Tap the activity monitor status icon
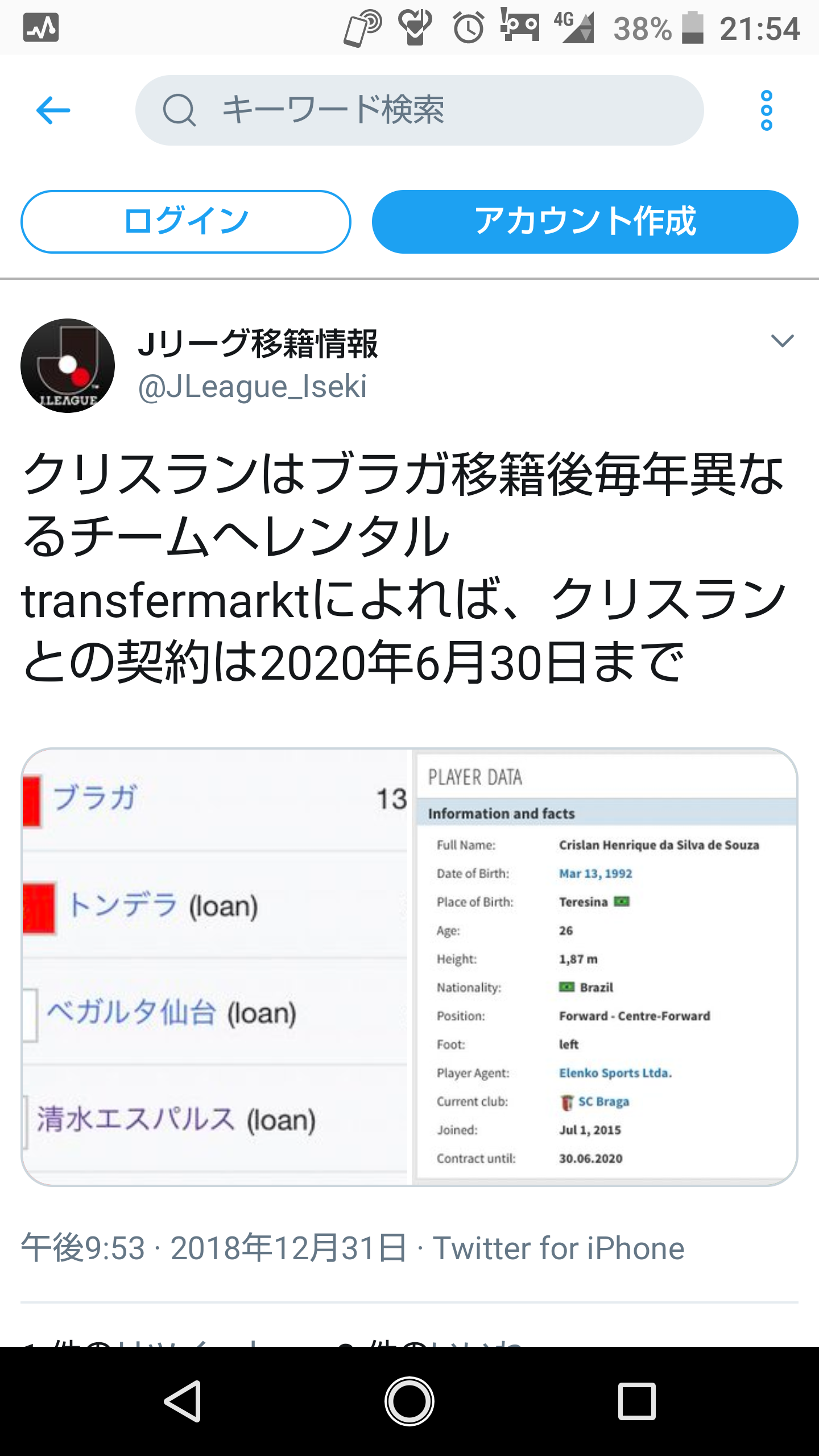819x1456 pixels. click(41, 28)
